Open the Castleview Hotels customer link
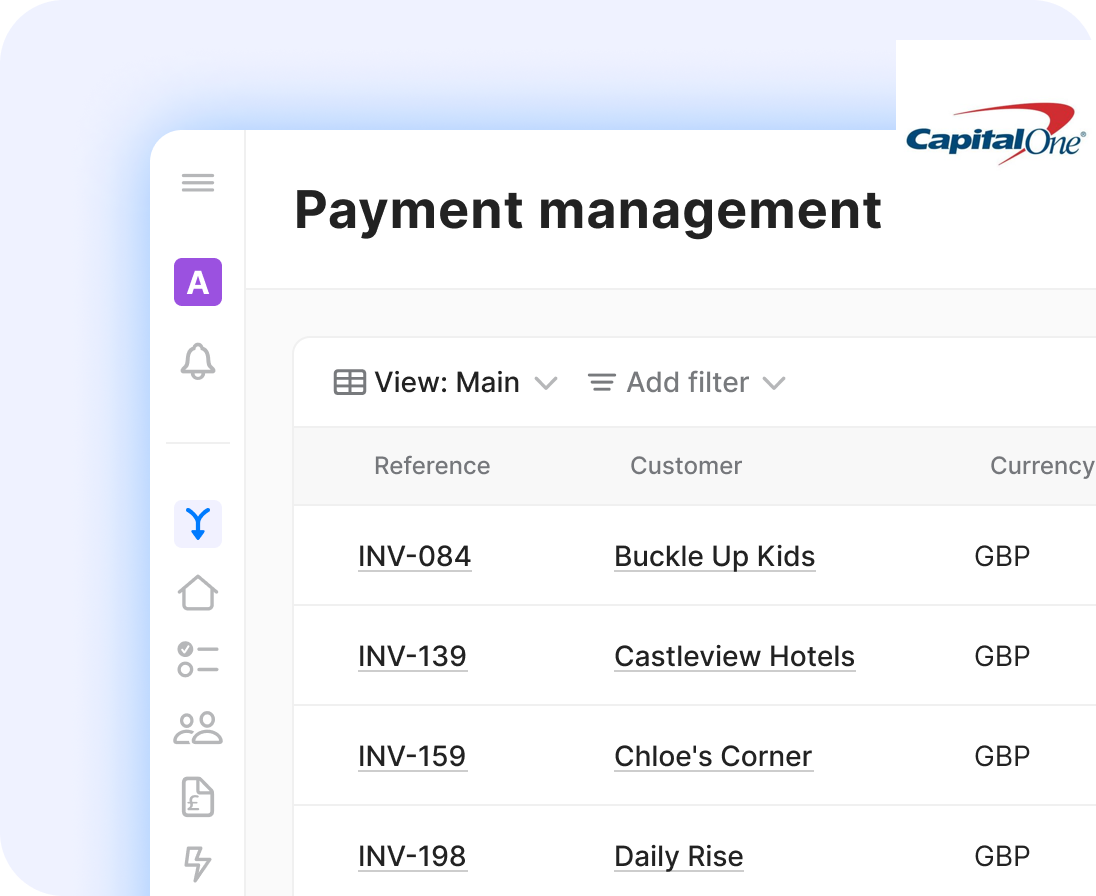The image size is (1096, 896). tap(734, 656)
